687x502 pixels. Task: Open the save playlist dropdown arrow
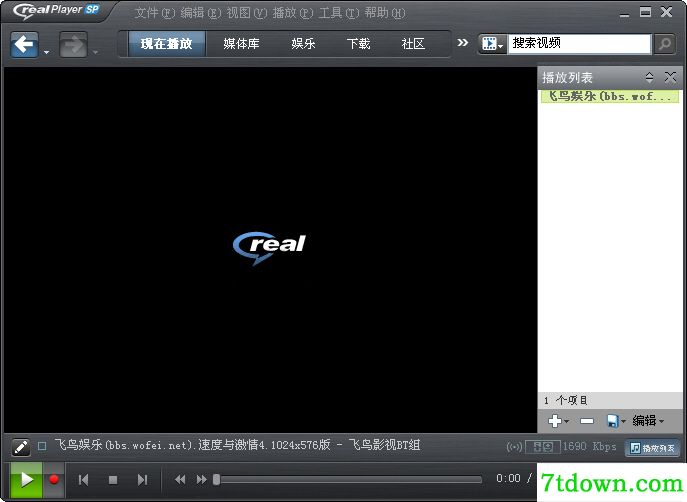point(623,421)
